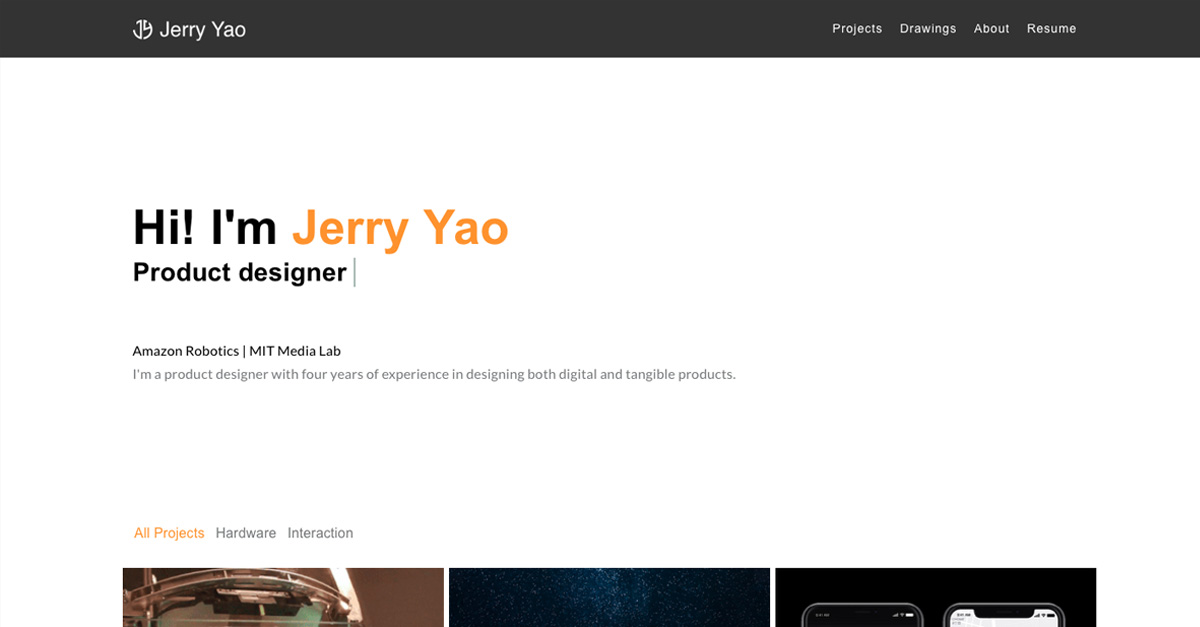Click the Amazon Robotics | MIT Media Lab line
The image size is (1200, 627).
237,351
